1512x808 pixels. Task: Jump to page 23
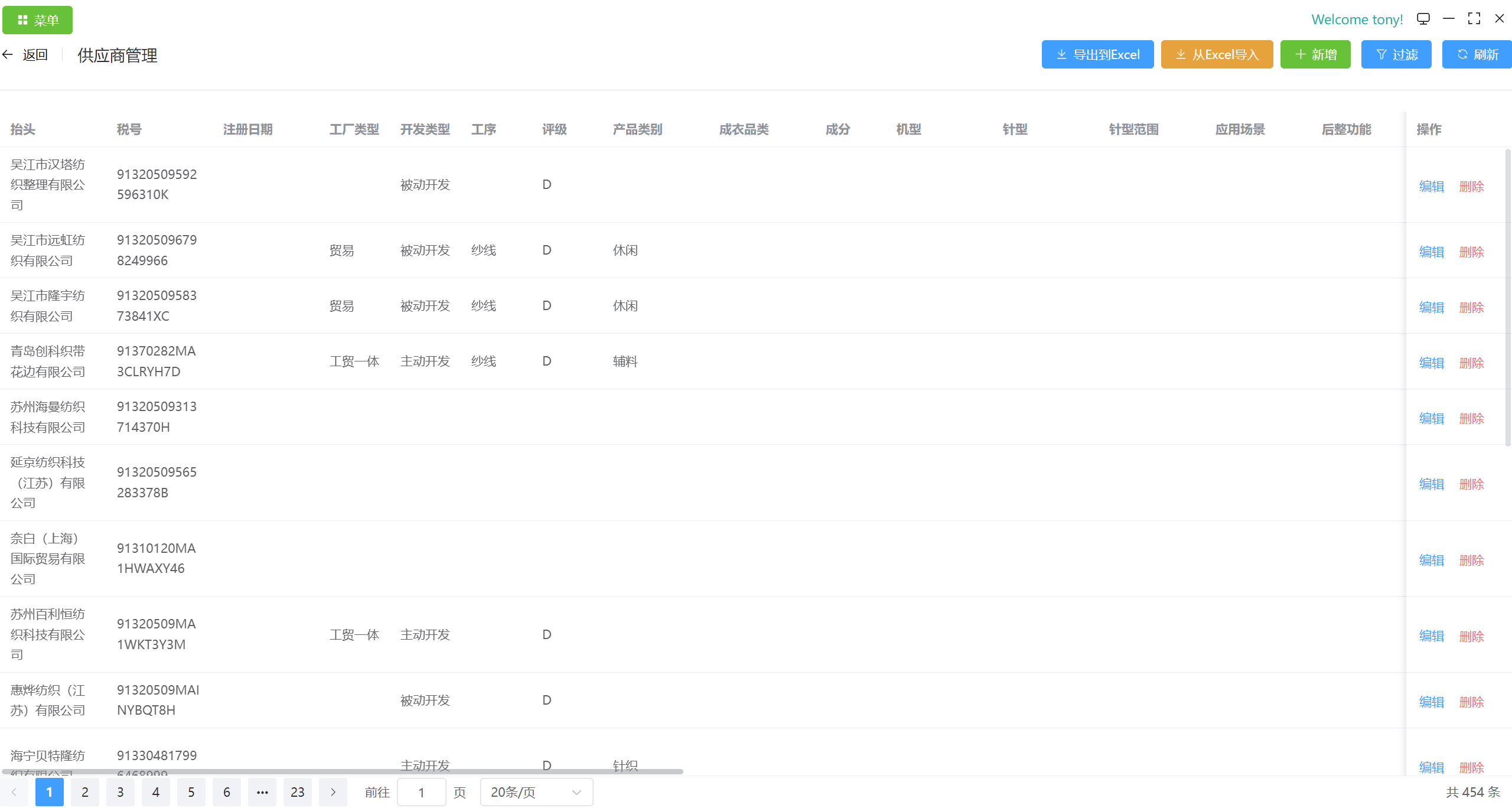click(x=298, y=792)
